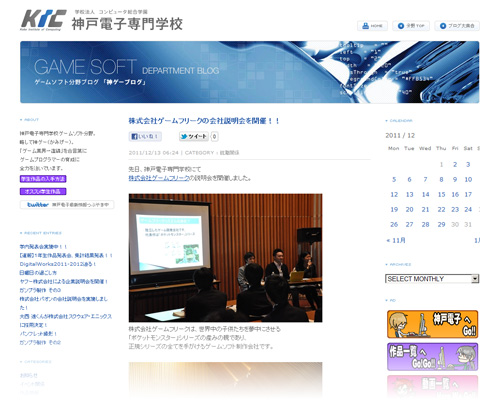The height and width of the screenshot is (400, 500).
Task: Select calendar date 21
Action: [x=425, y=209]
